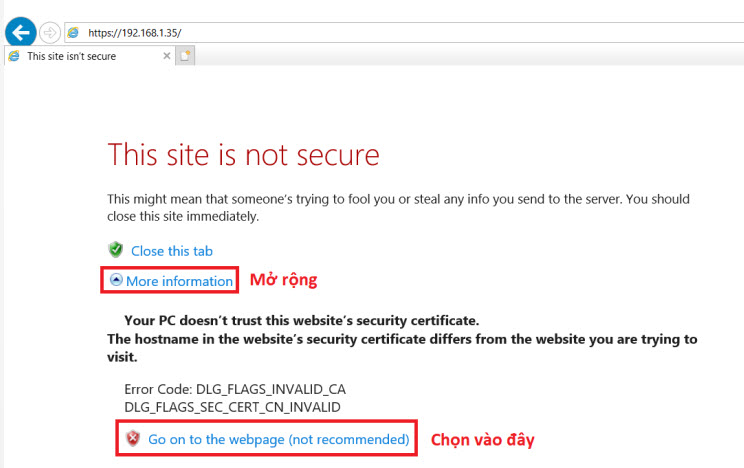Click the DLG_FLAGS_SEC_CERT_CN_INVALID error text

232,406
